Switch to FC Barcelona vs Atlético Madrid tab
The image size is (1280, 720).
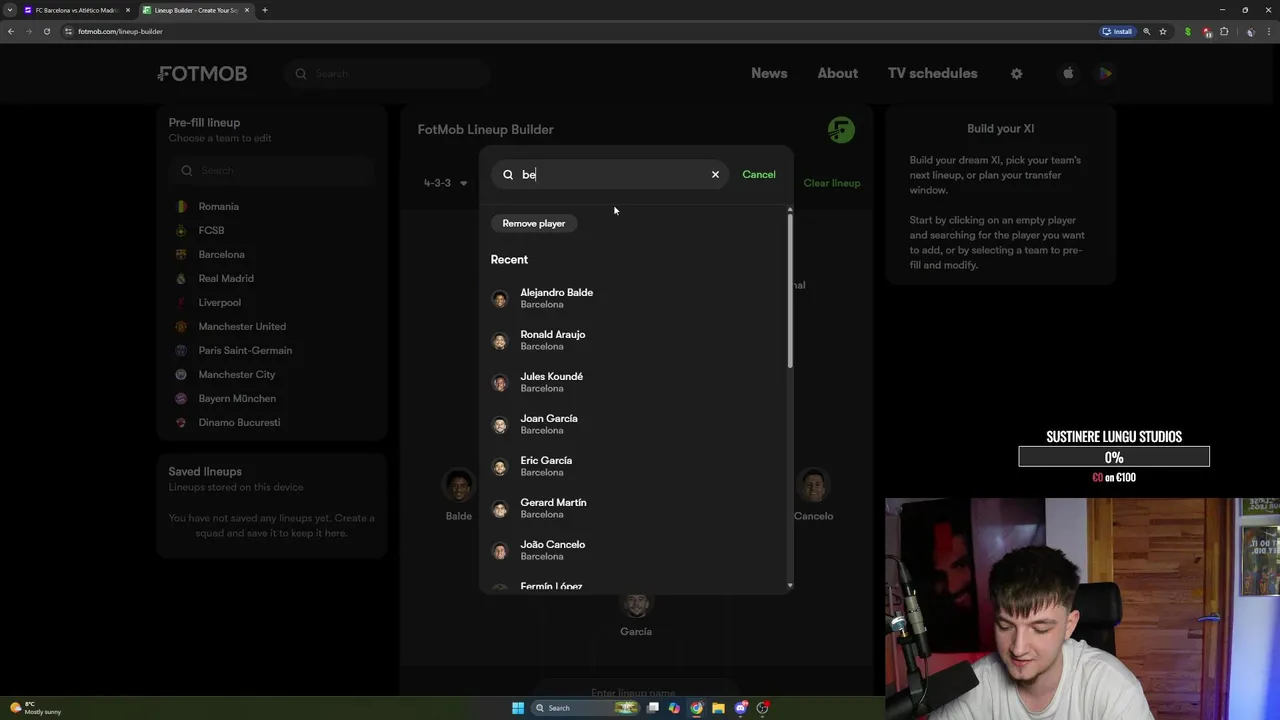(x=76, y=10)
